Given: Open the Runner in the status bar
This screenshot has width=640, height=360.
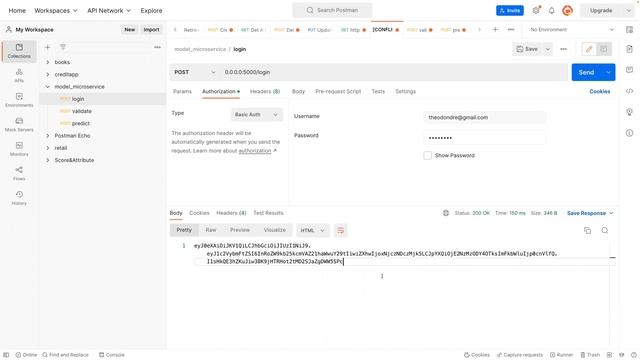Looking at the screenshot, I should point(561,355).
